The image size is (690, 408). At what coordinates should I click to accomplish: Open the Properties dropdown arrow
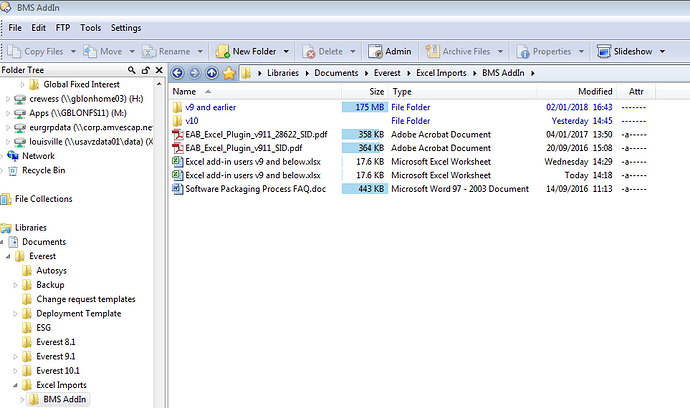click(x=581, y=51)
